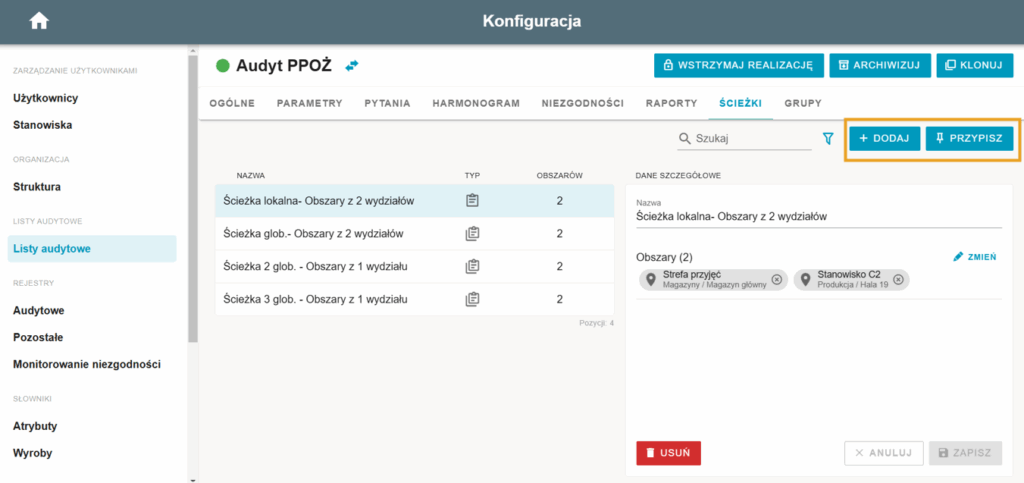The width and height of the screenshot is (1024, 483).
Task: Open Wyroby in the sidebar
Action: (33, 453)
